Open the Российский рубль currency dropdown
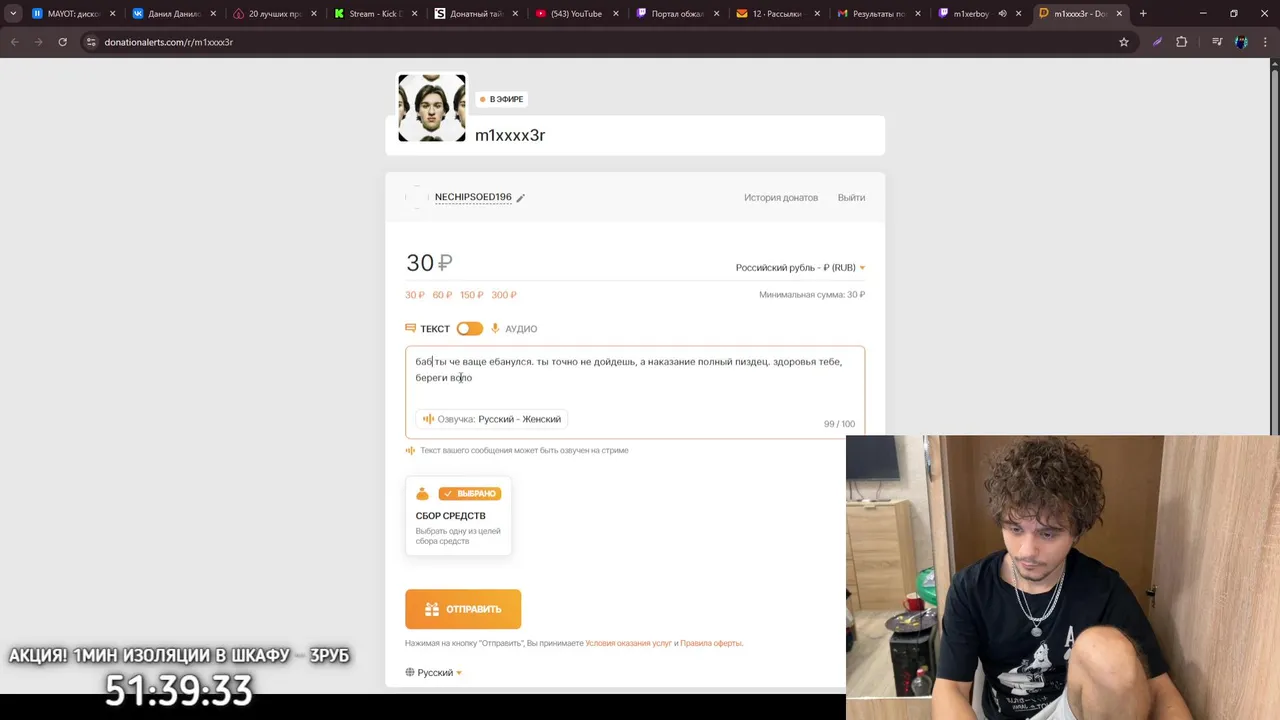Screen dimensions: 1280x720 800,268
